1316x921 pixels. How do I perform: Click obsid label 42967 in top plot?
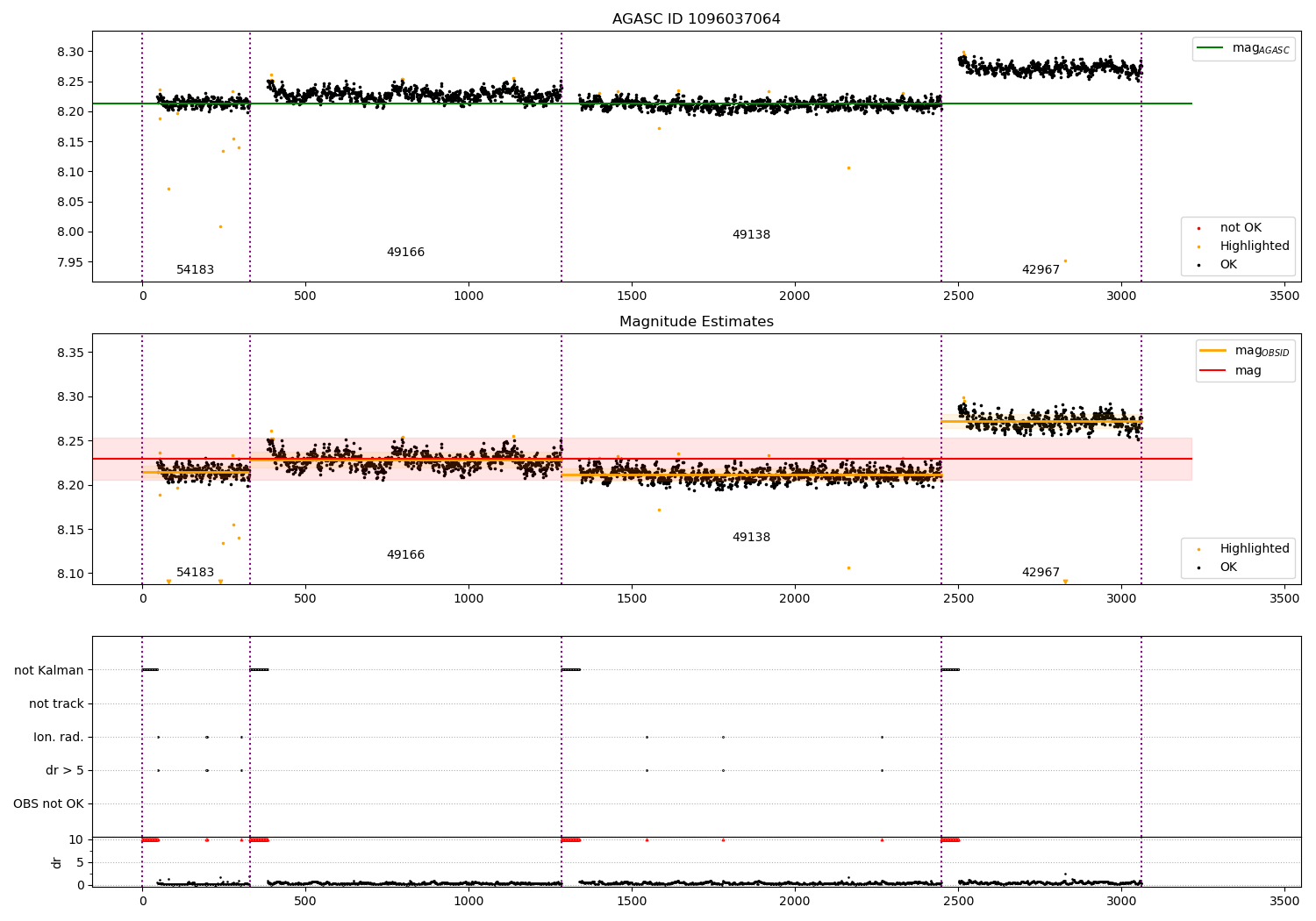tap(1041, 270)
